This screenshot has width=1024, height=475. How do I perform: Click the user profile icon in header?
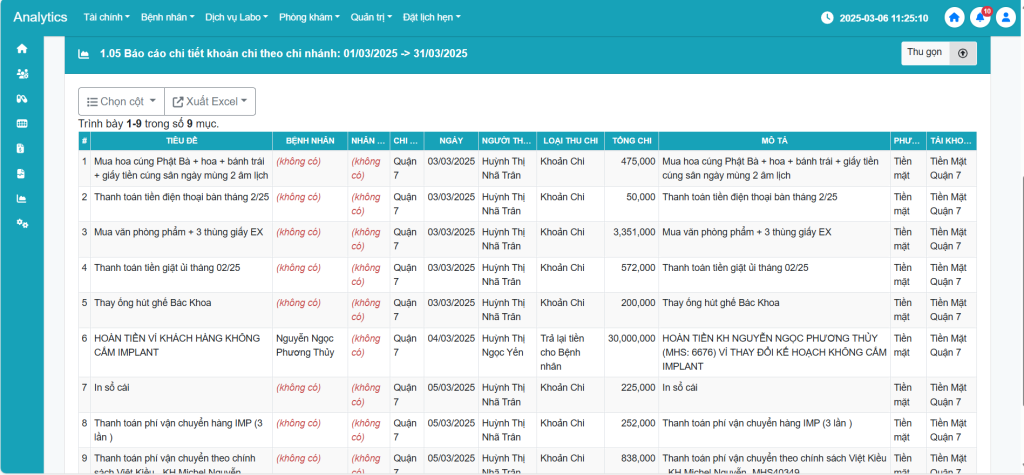(1005, 17)
